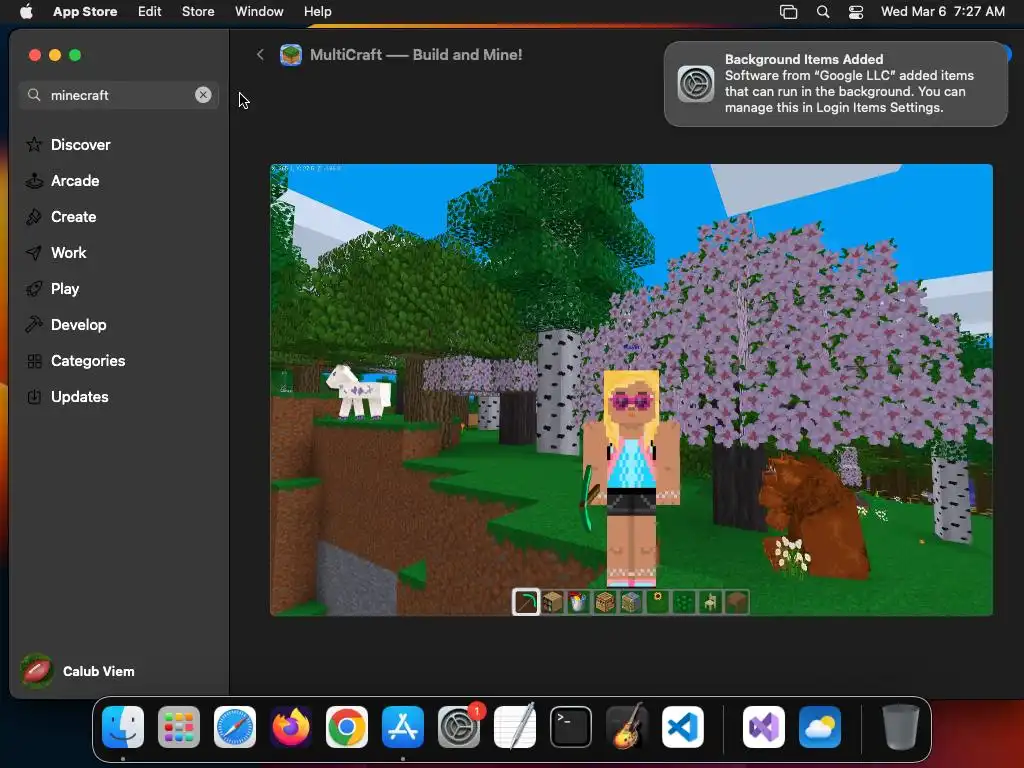Open Stage Manager from menu bar

pos(788,12)
